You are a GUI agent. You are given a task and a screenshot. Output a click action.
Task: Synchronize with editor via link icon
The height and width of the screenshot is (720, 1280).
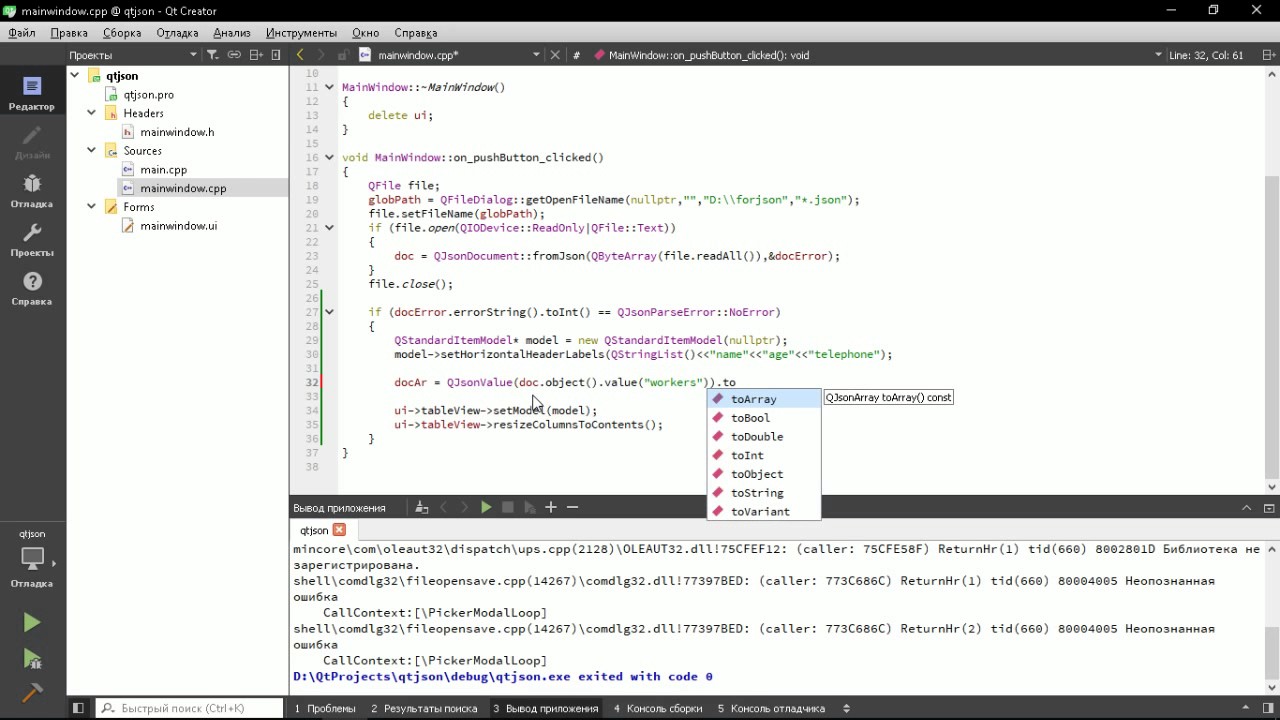234,55
